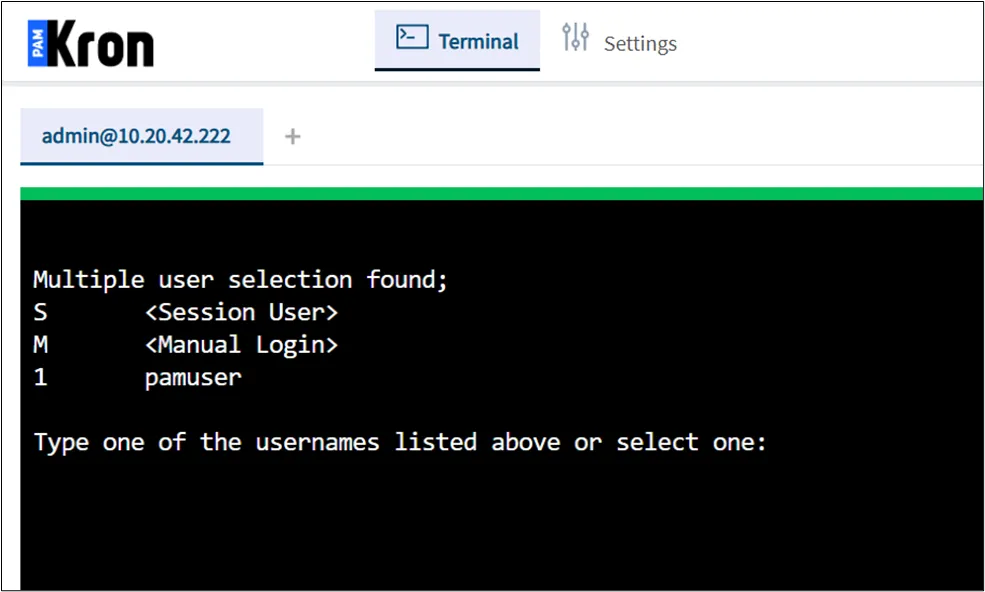Click the Settings sliders icon

pyautogui.click(x=575, y=37)
